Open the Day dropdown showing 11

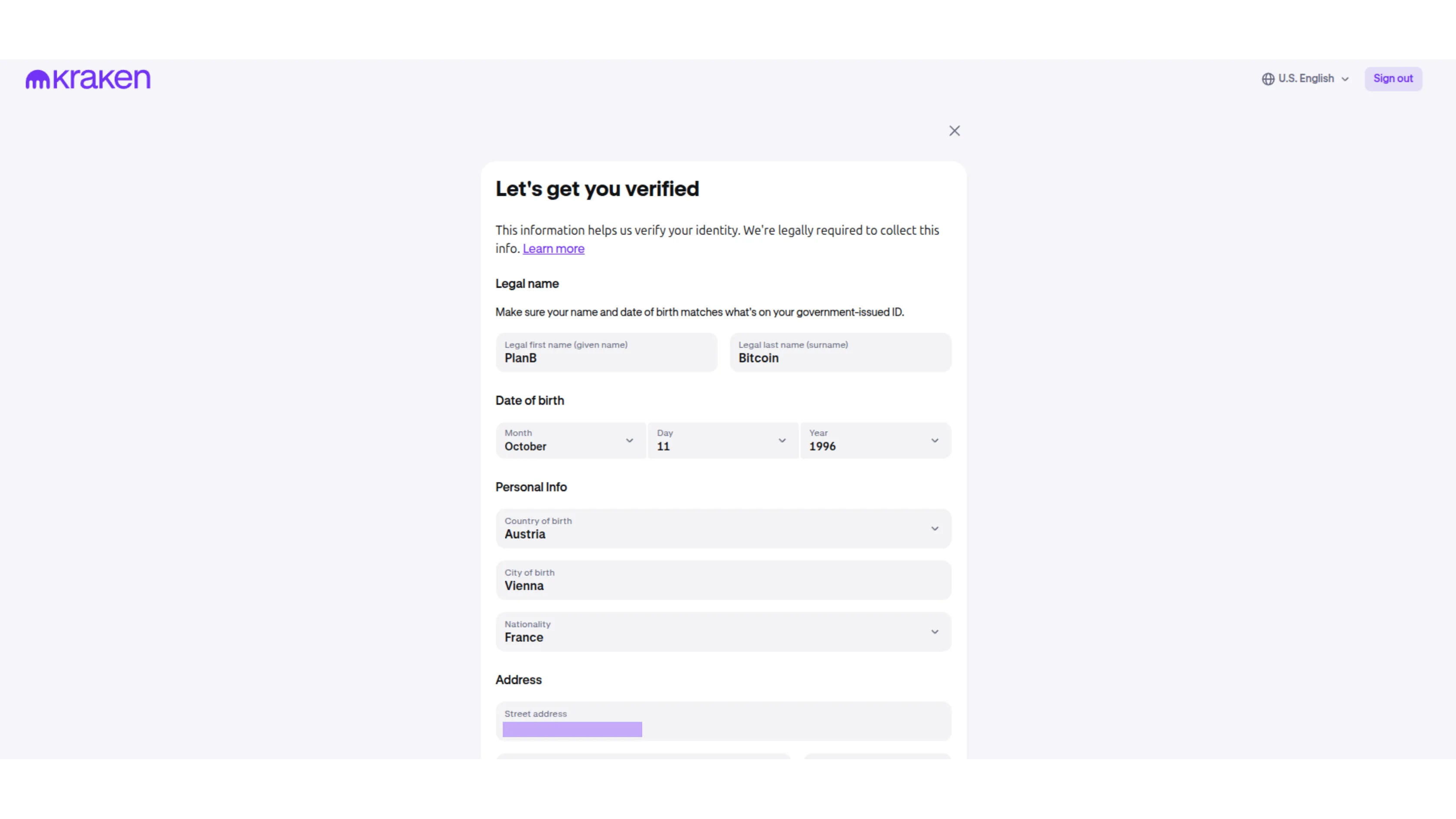point(722,441)
